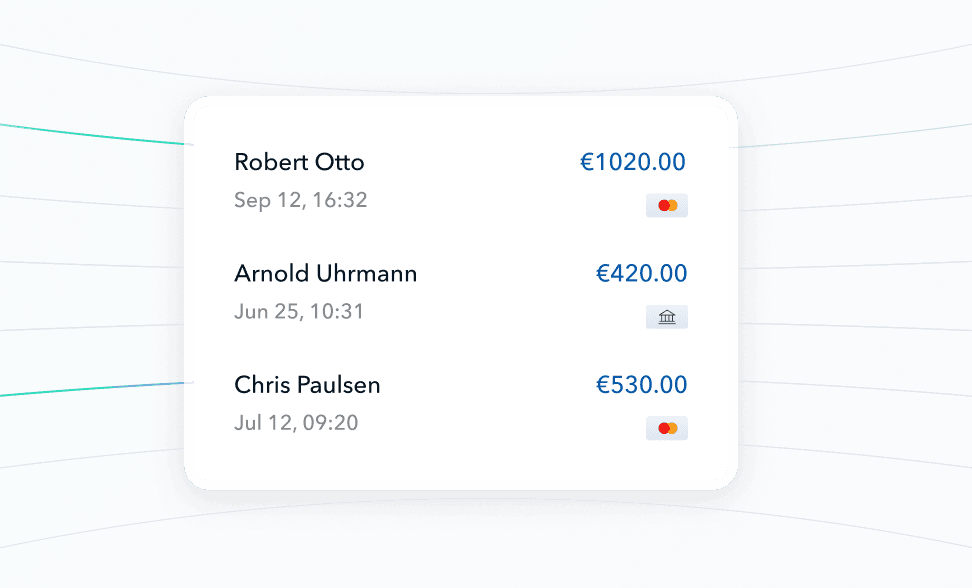The height and width of the screenshot is (588, 972).
Task: Open the Robert Otto transaction name
Action: [x=299, y=162]
